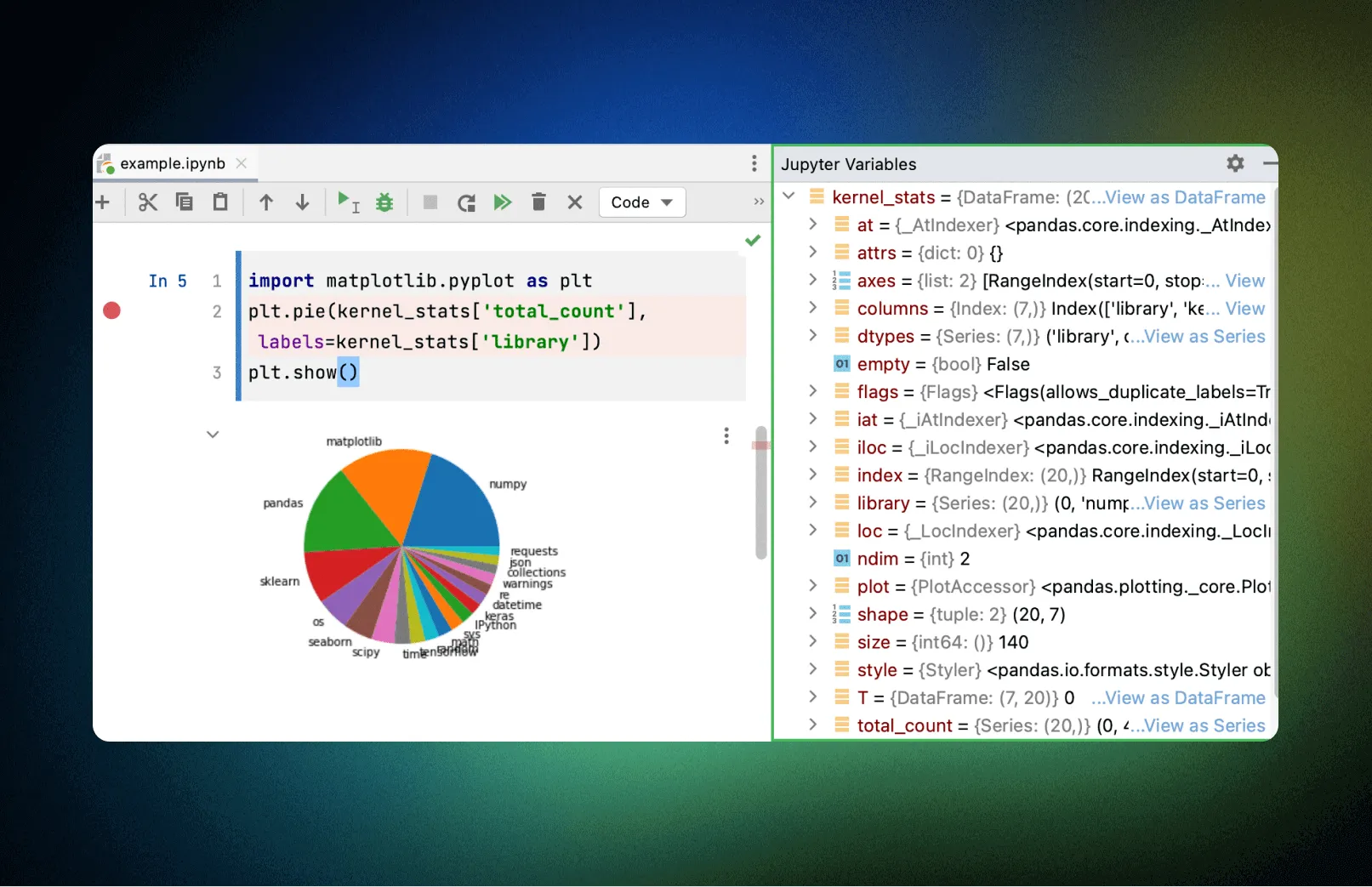Expand the size int64 node
1372x887 pixels.
pos(812,642)
